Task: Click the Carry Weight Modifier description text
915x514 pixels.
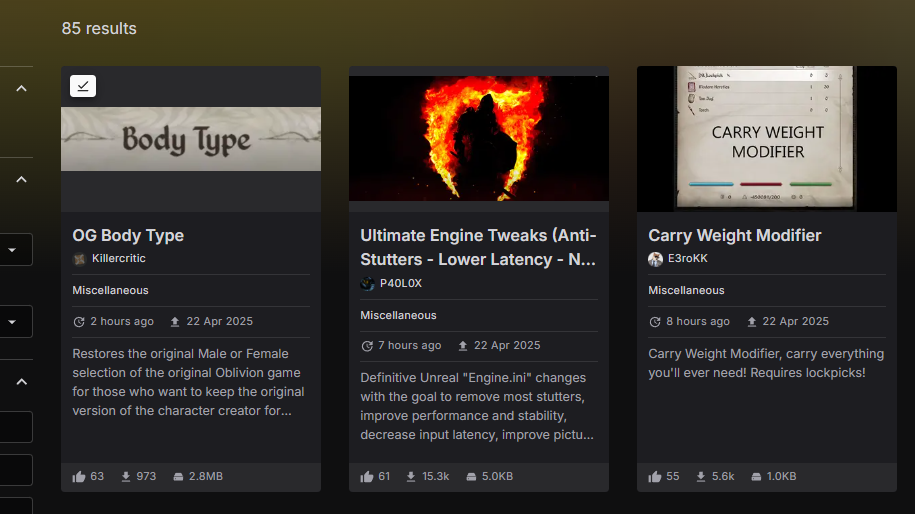Action: click(766, 363)
